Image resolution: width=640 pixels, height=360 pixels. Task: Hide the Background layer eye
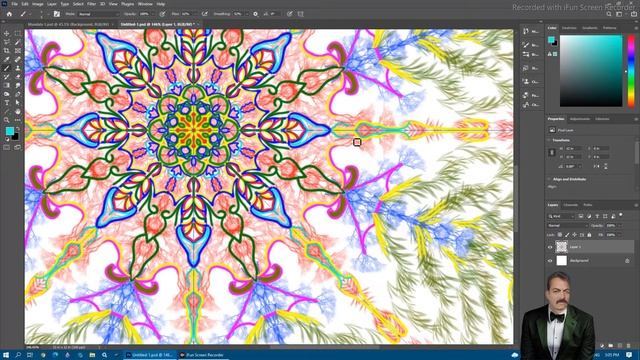550,260
